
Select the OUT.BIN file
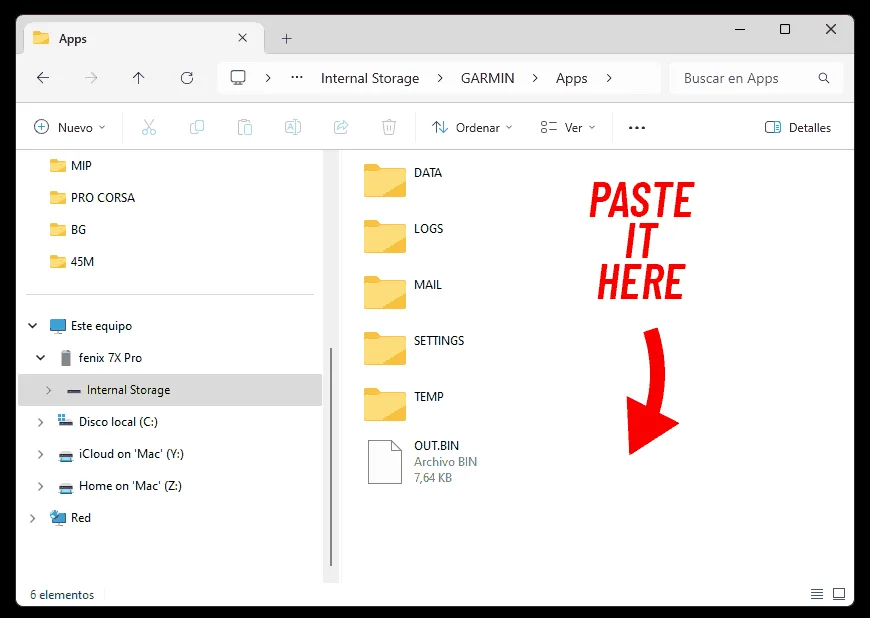coord(423,462)
